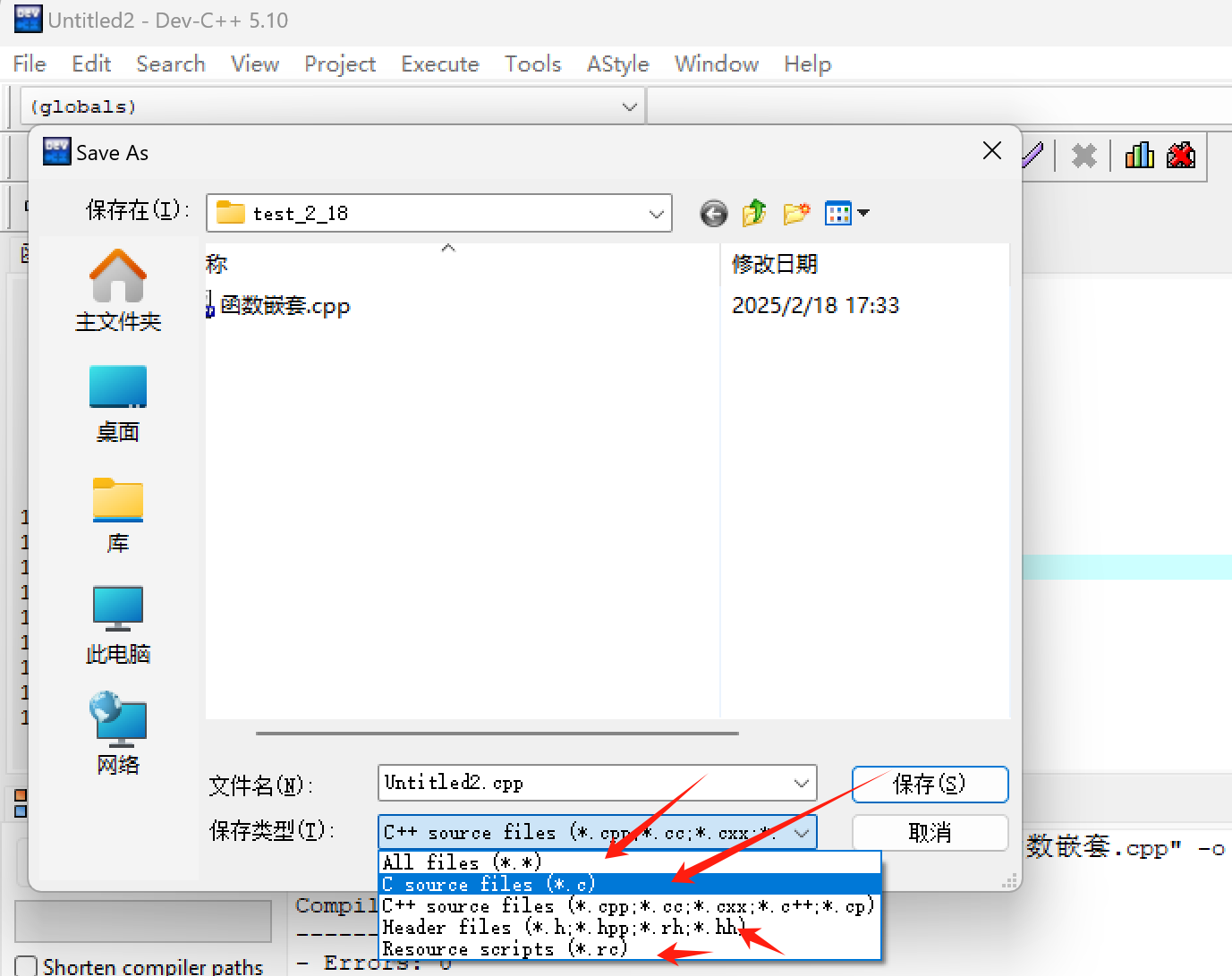Viewport: 1232px width, 976px height.
Task: Click the delete profiling information toolbar icon
Action: pyautogui.click(x=1181, y=156)
